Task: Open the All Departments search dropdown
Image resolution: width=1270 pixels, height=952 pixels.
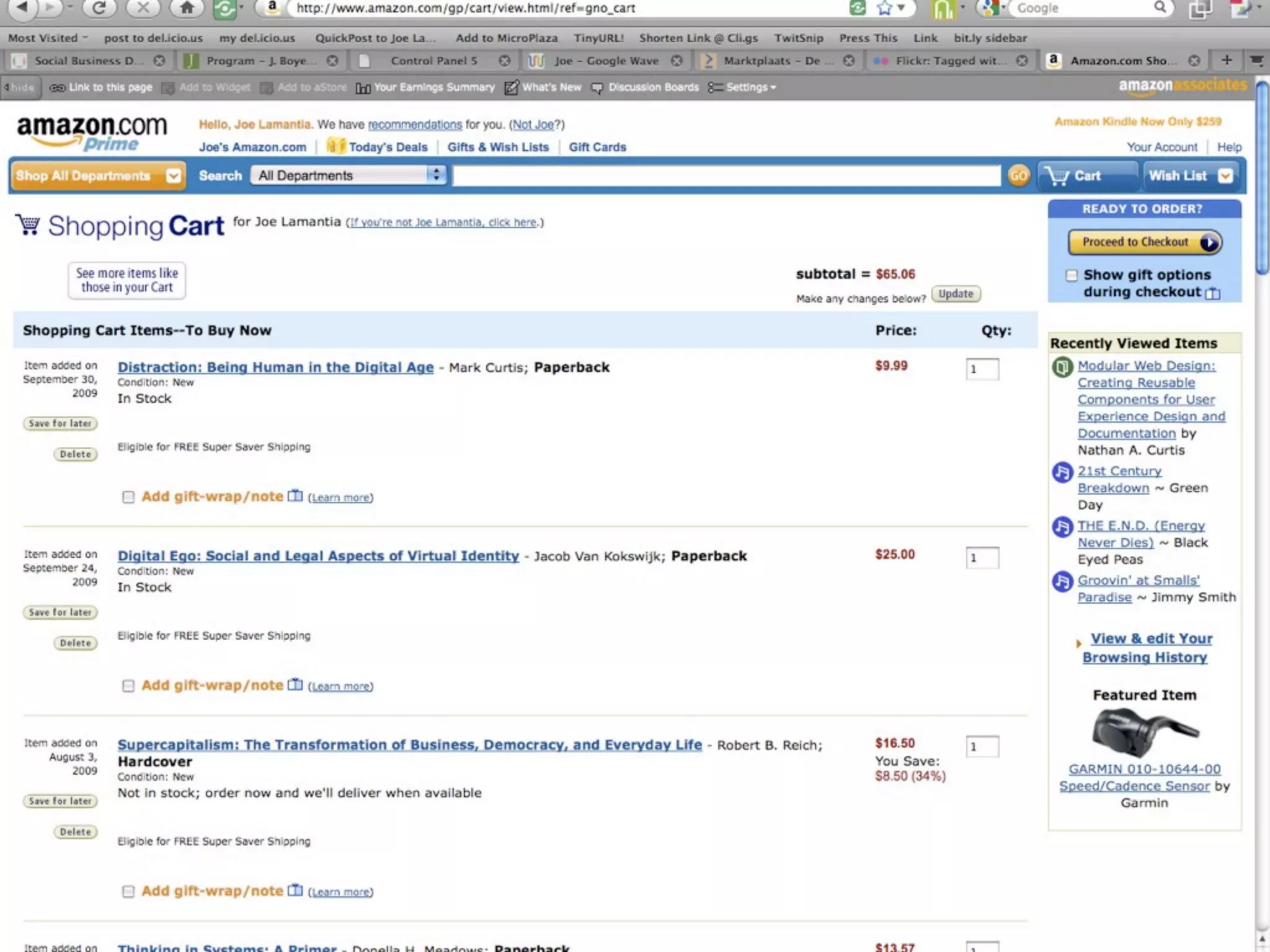Action: click(x=348, y=175)
